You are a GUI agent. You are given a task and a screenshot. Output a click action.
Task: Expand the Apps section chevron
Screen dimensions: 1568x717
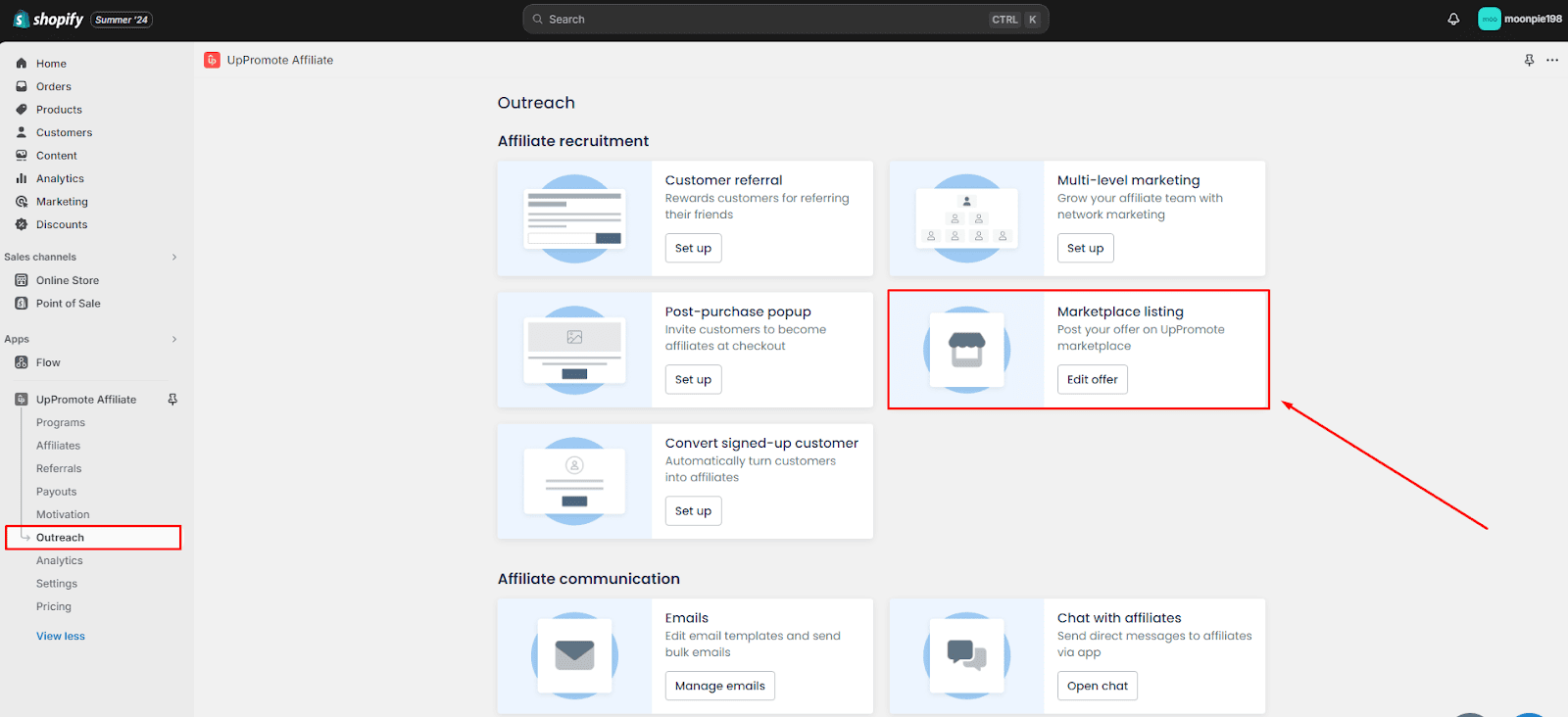[x=174, y=340]
